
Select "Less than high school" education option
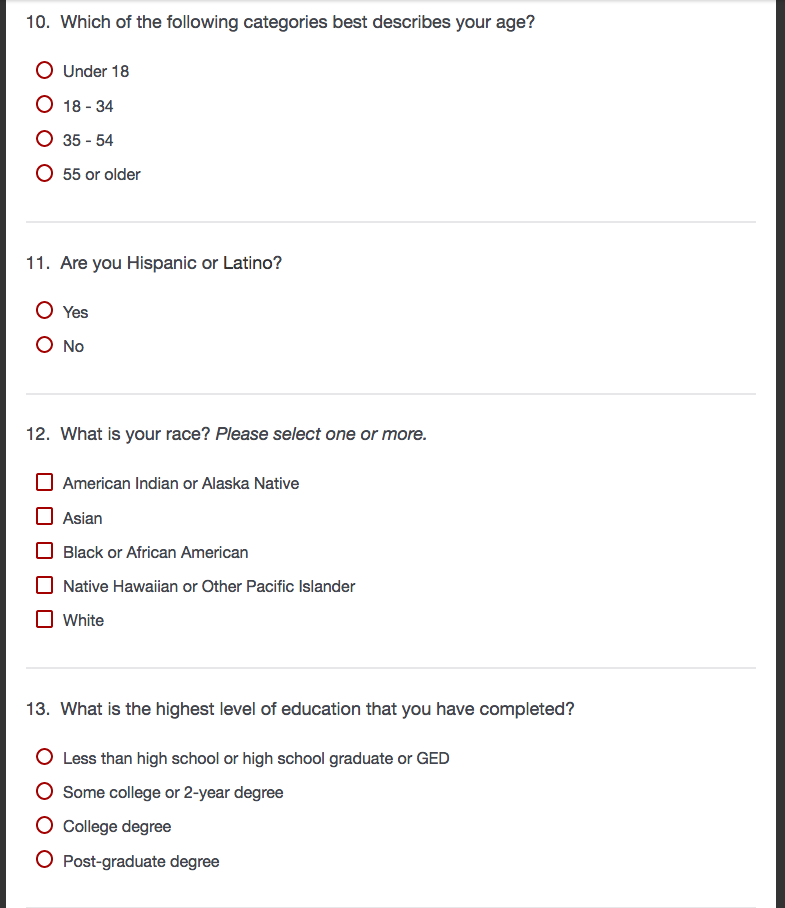(44, 757)
